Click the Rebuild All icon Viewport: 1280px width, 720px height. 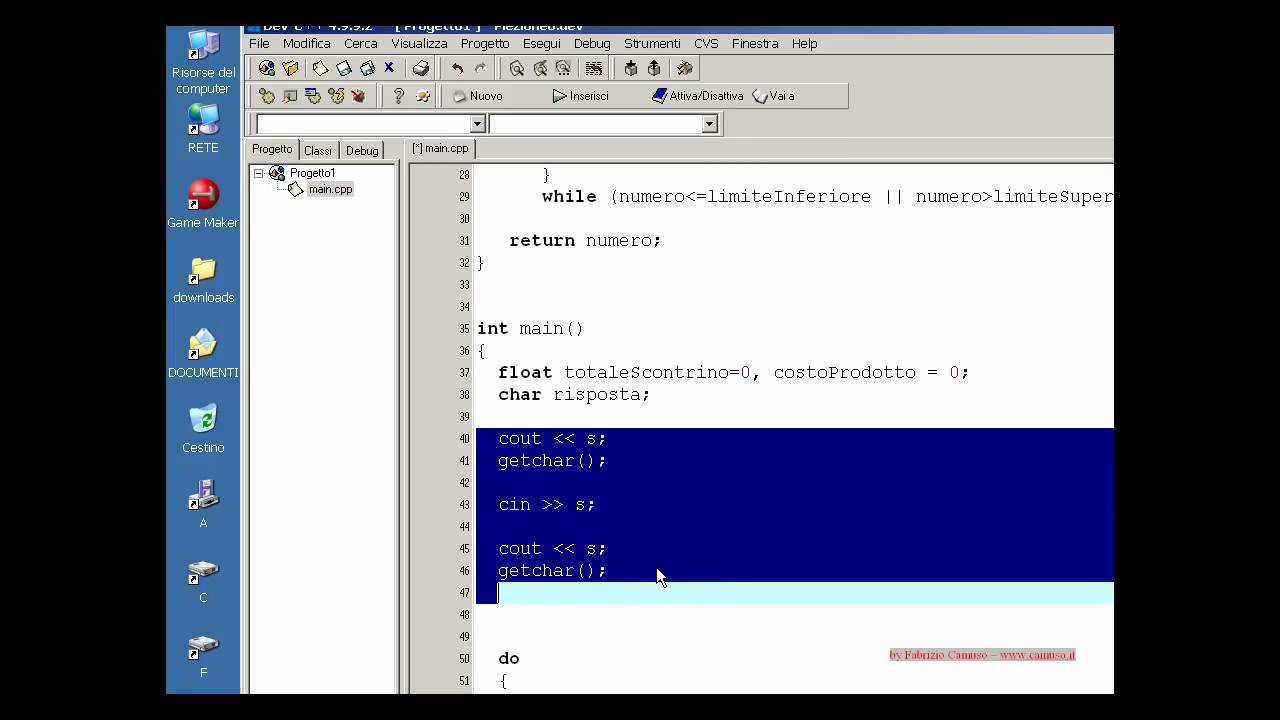336,96
